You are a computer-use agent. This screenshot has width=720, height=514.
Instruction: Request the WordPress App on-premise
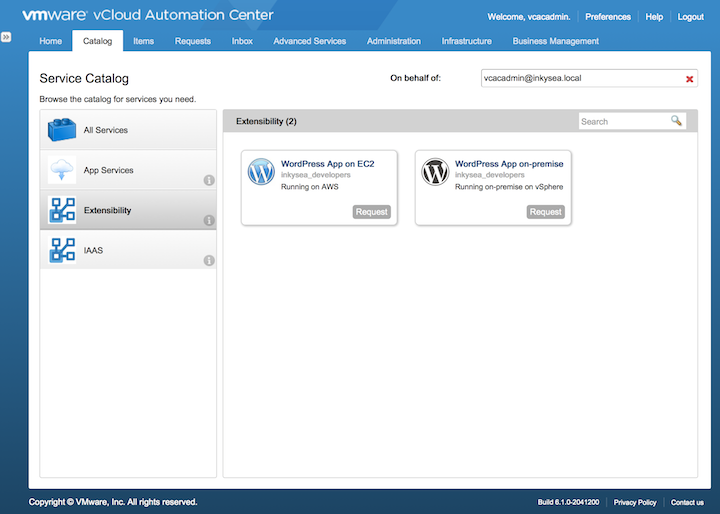pyautogui.click(x=546, y=212)
